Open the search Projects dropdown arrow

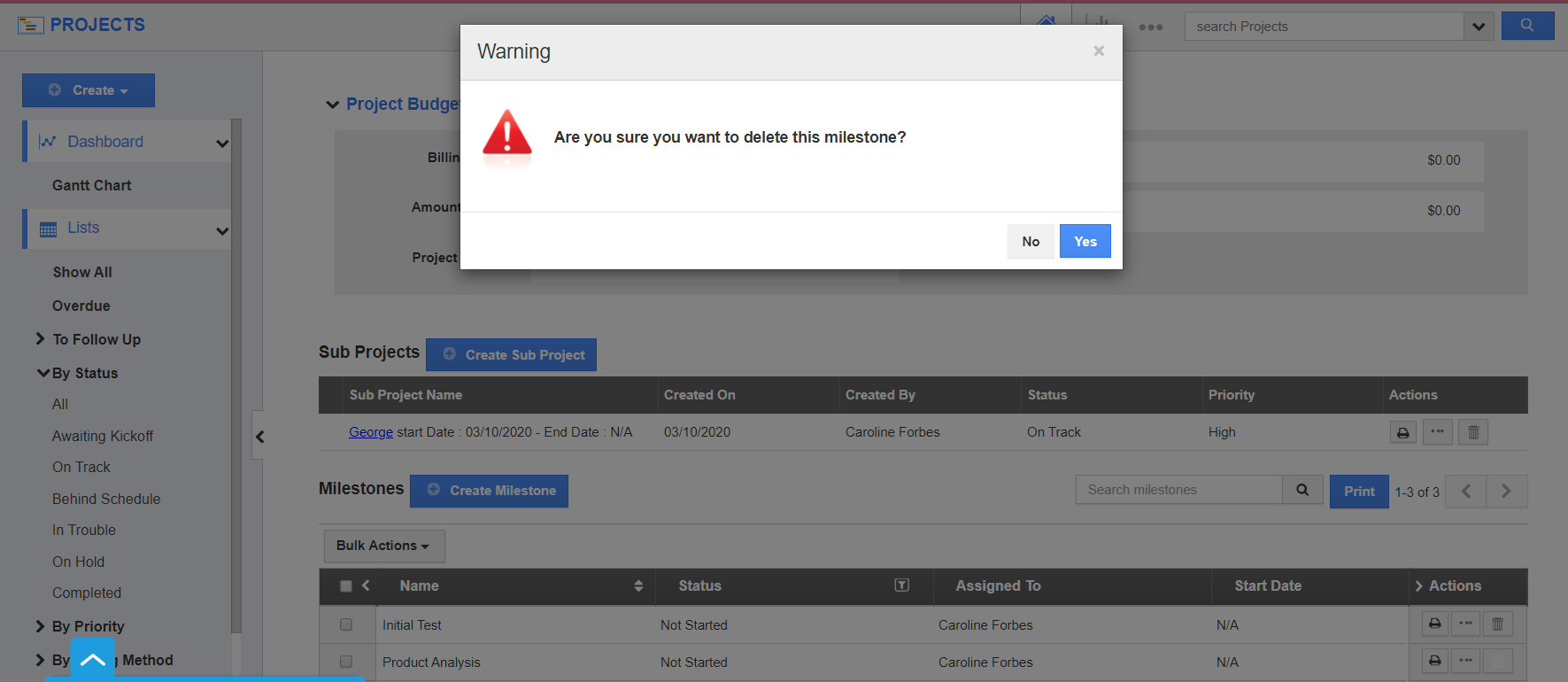(x=1479, y=27)
